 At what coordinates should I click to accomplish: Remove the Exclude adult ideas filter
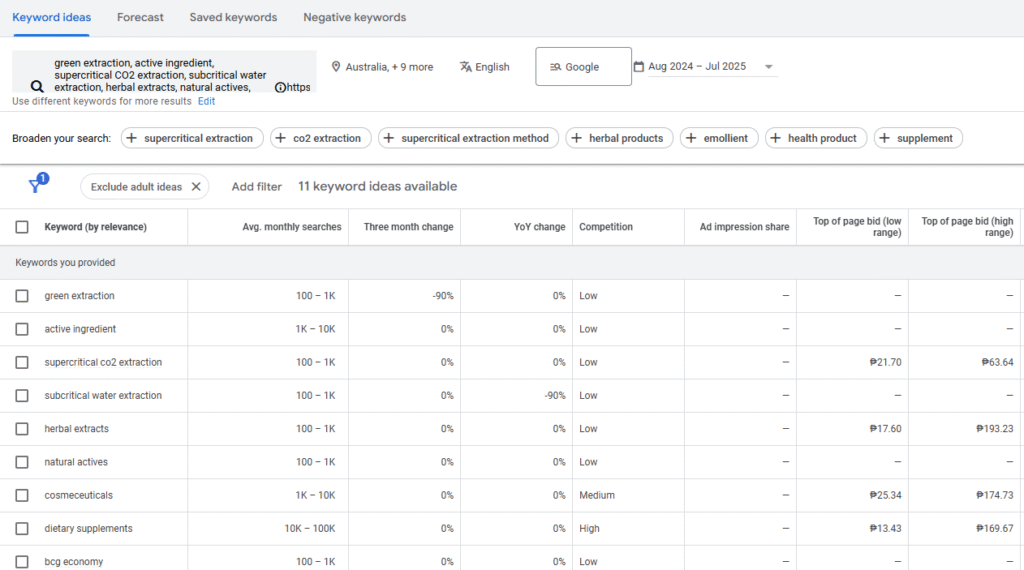196,187
